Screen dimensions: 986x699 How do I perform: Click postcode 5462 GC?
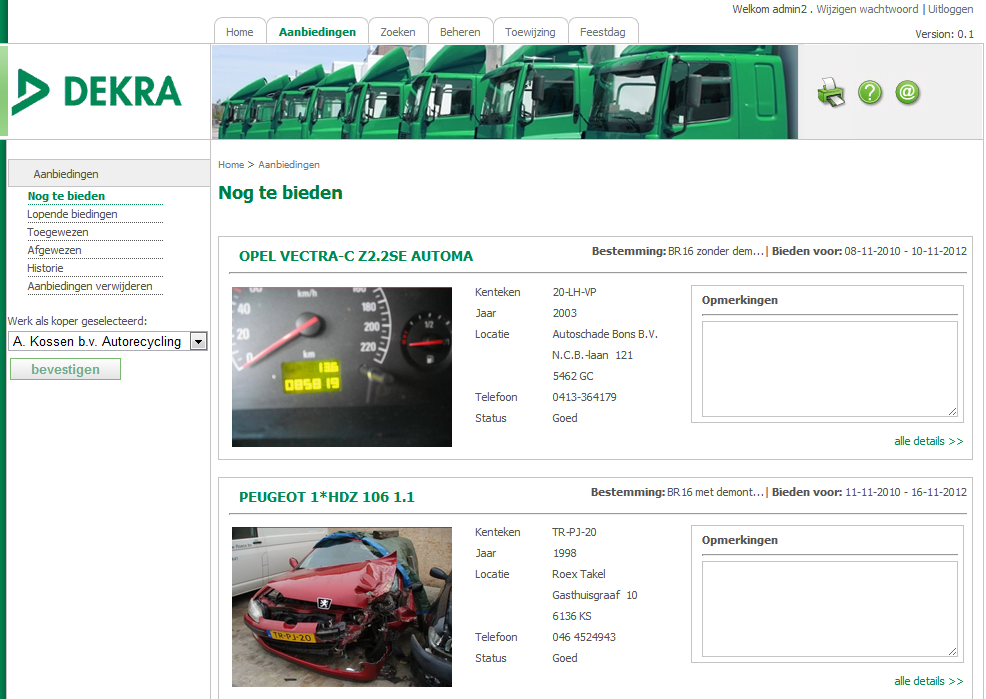573,377
